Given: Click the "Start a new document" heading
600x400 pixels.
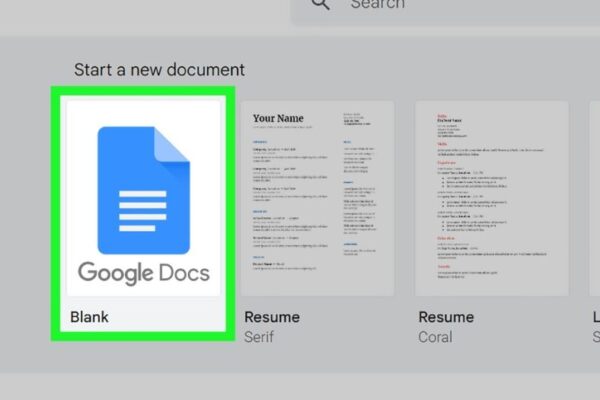Looking at the screenshot, I should pyautogui.click(x=159, y=70).
